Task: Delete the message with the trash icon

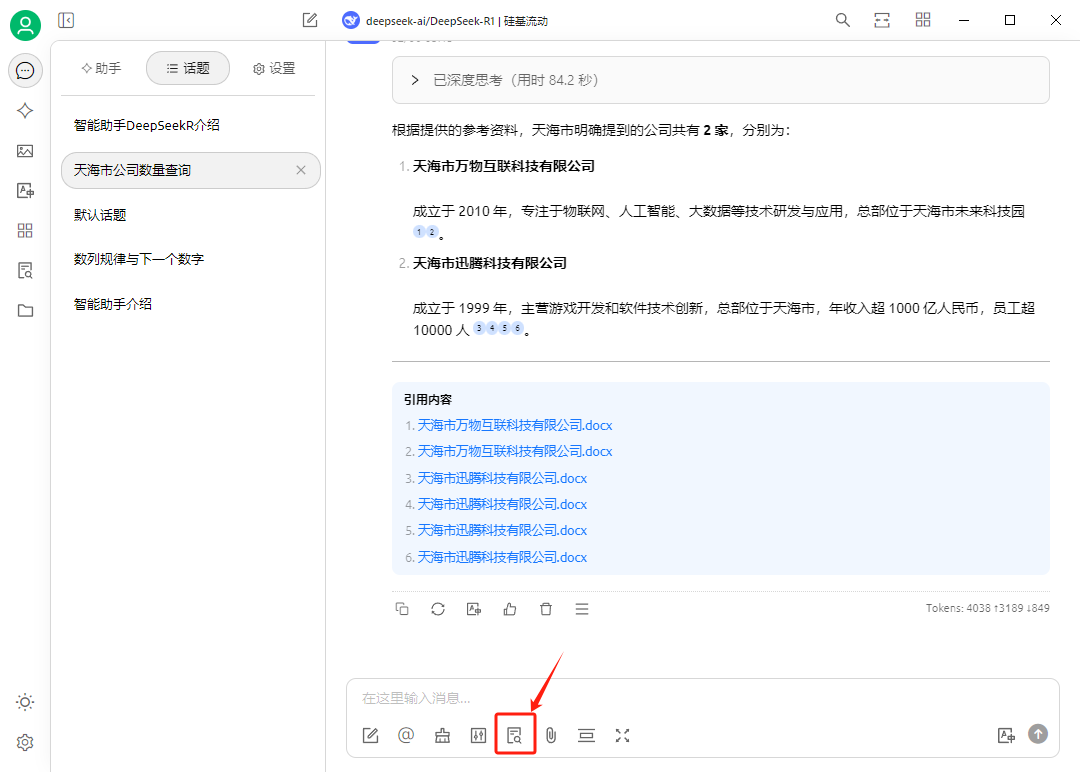Action: 545,608
